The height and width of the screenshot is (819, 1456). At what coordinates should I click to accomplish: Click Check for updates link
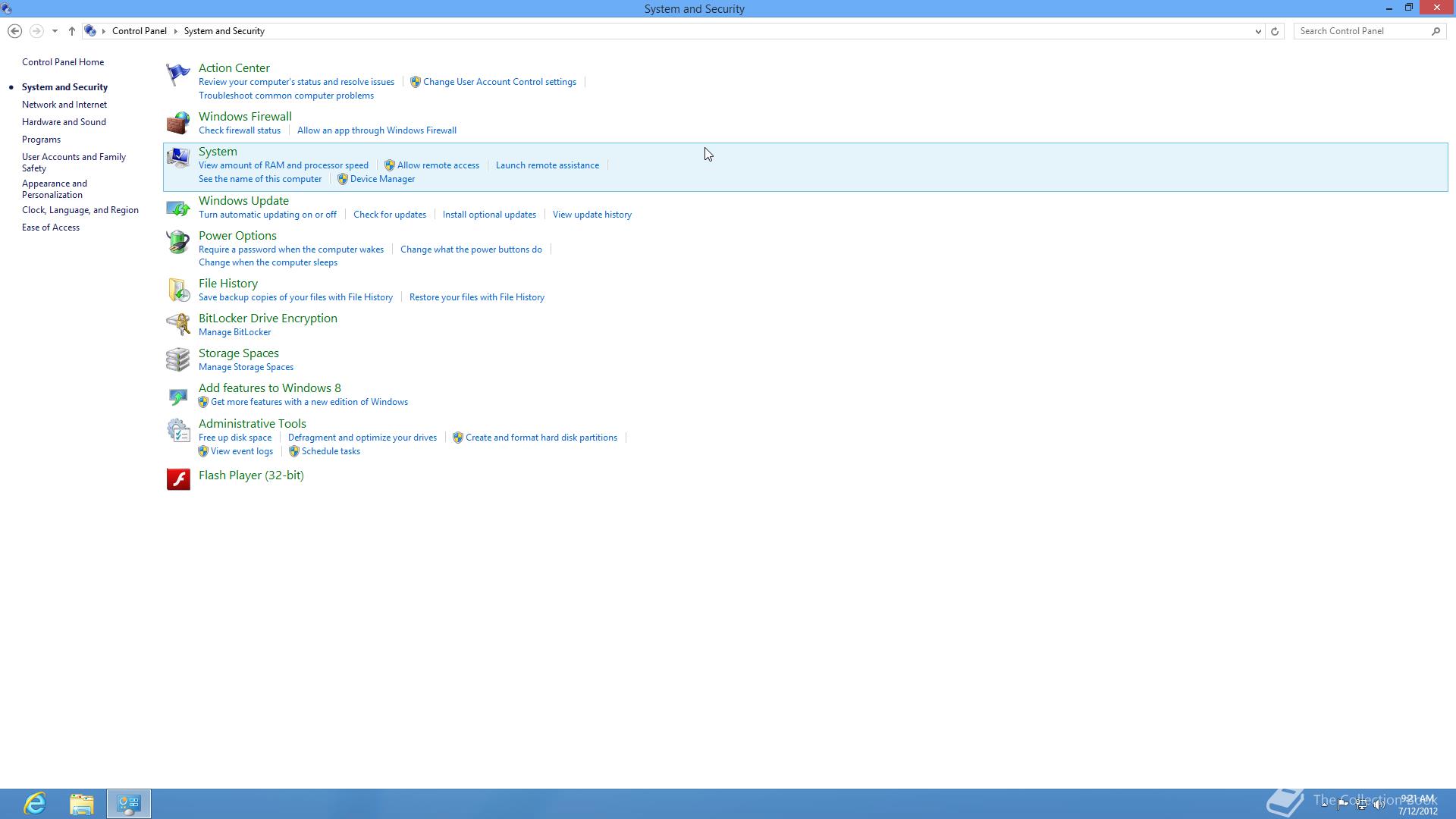(x=390, y=215)
